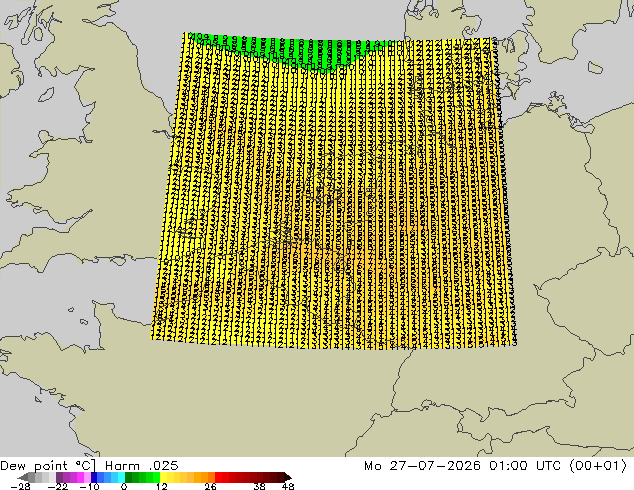Click the '38' label on the color scale
Image resolution: width=634 pixels, height=490 pixels.
point(259,486)
